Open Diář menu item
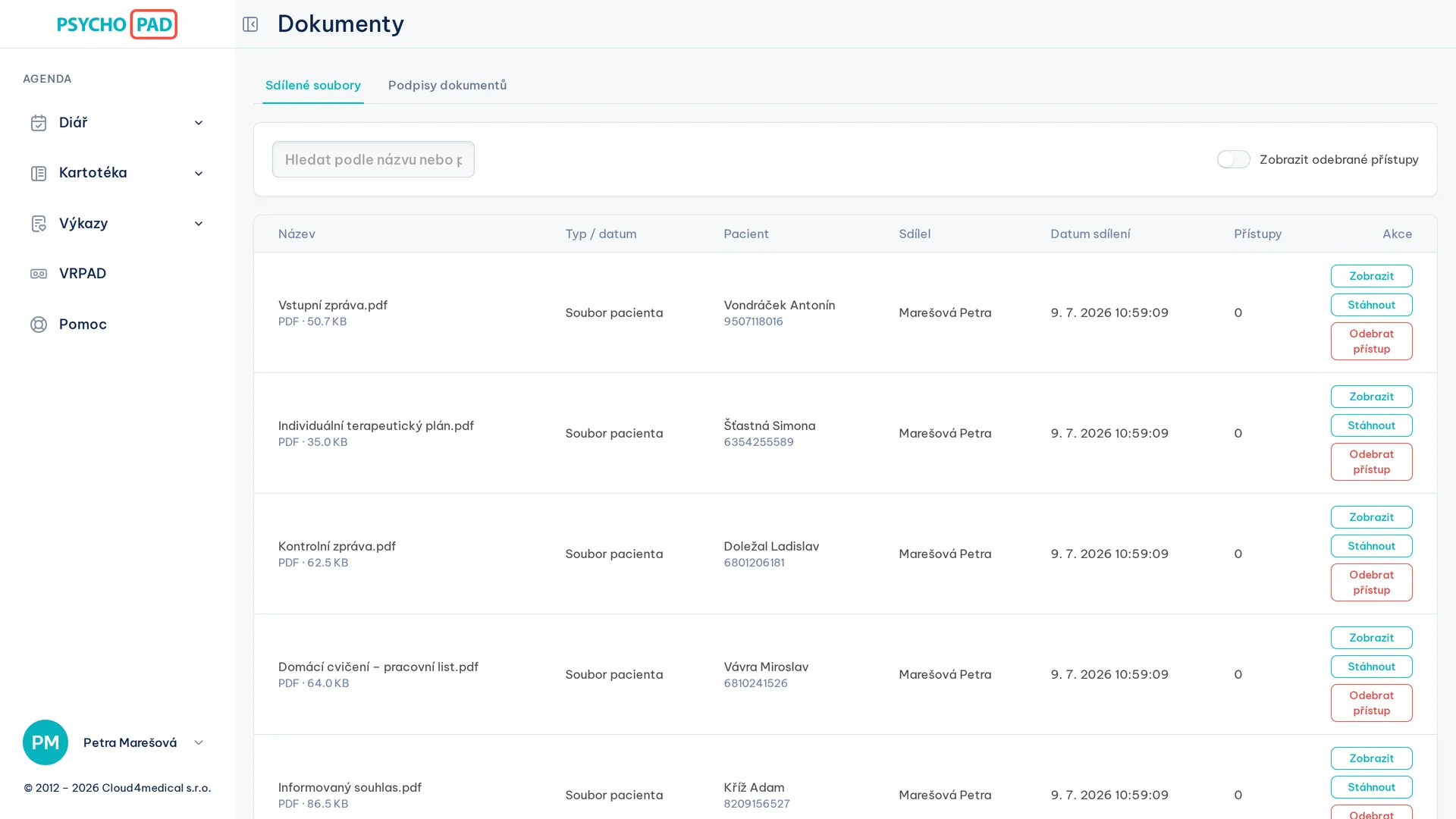This screenshot has width=1456, height=819. (x=118, y=123)
